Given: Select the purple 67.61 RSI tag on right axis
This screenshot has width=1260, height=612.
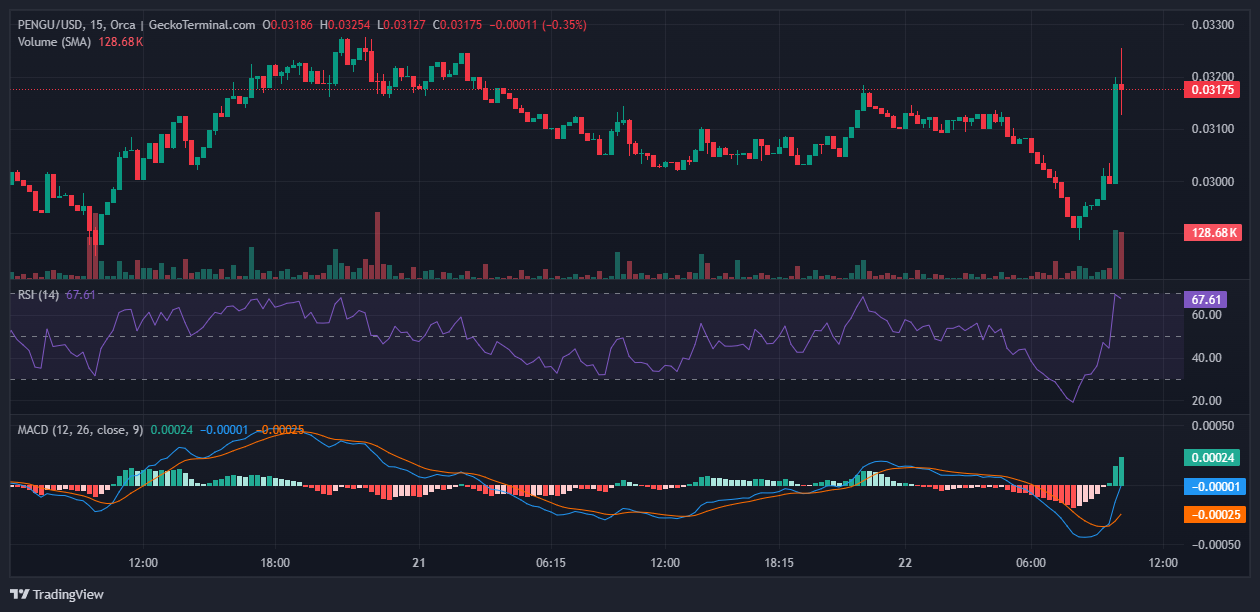Looking at the screenshot, I should (1203, 299).
